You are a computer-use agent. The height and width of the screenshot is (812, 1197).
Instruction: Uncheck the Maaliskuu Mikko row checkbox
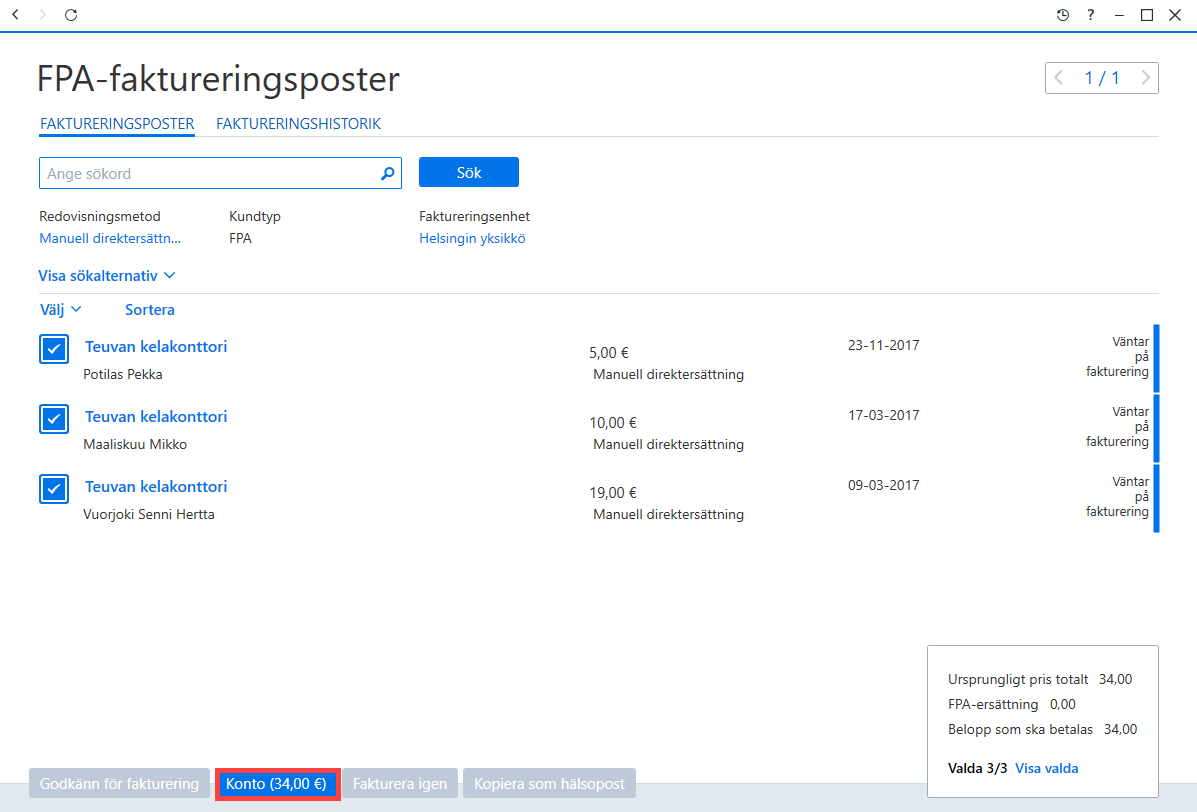click(x=54, y=419)
